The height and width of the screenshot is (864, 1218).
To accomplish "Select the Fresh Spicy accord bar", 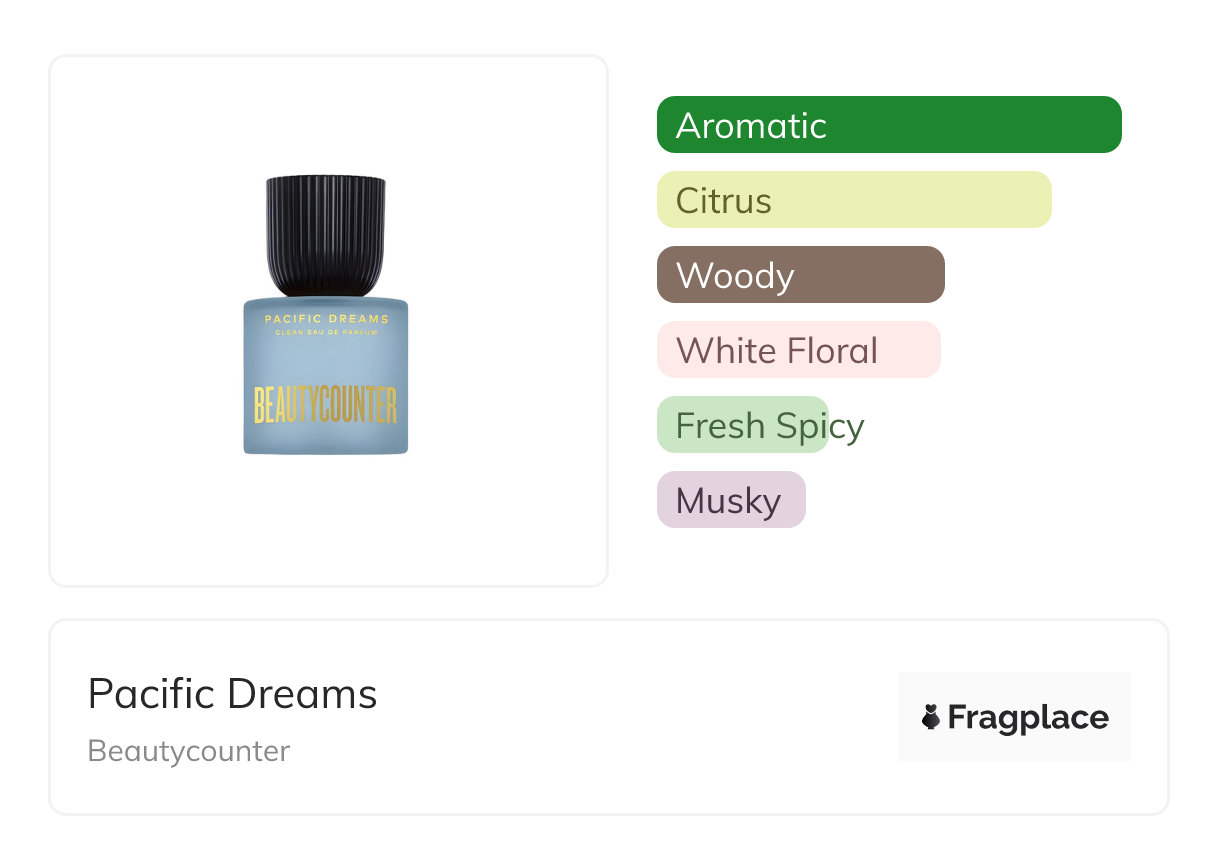I will tap(742, 425).
